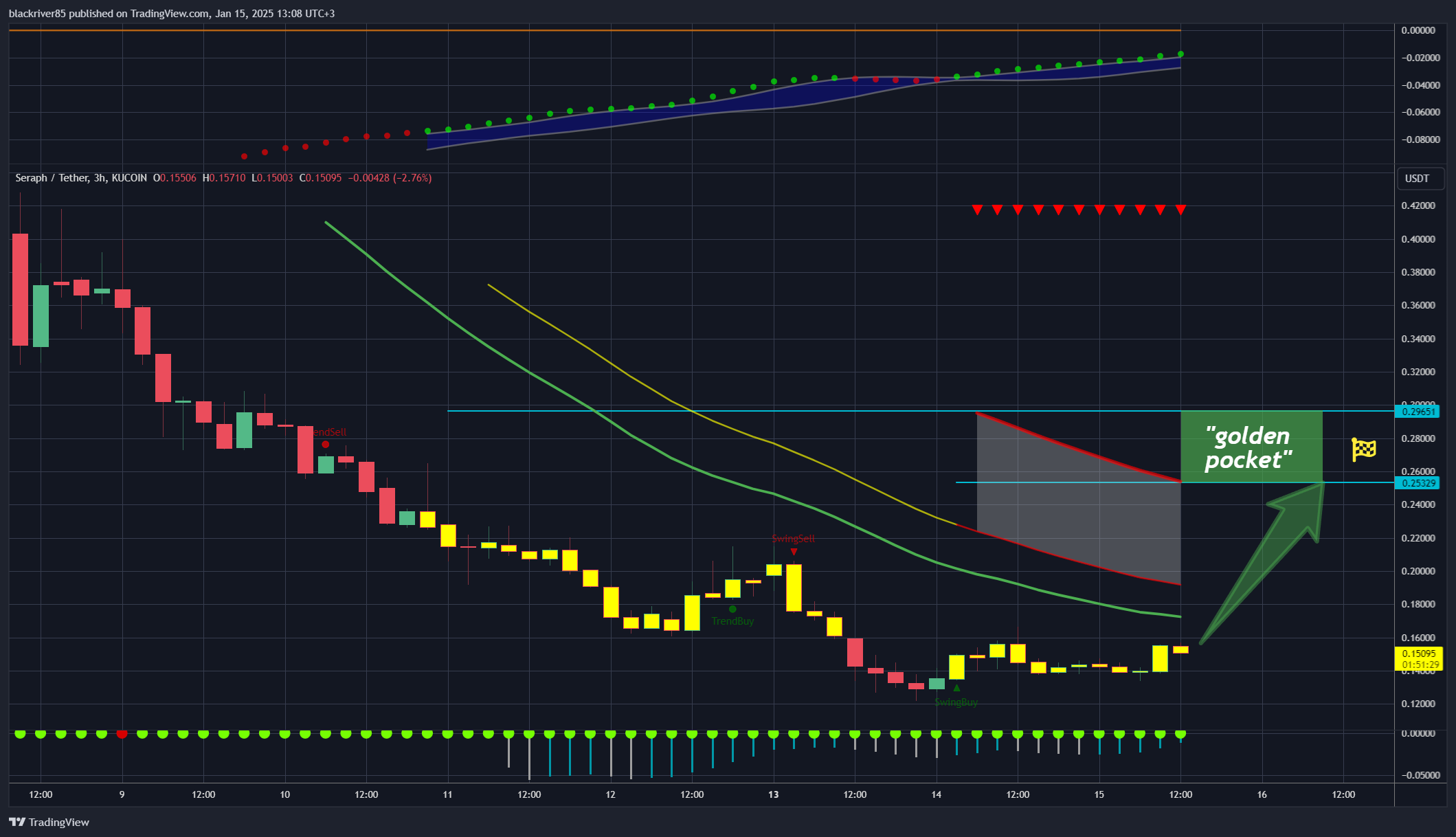
Task: Click the TrendBuy text label
Action: pyautogui.click(x=732, y=621)
